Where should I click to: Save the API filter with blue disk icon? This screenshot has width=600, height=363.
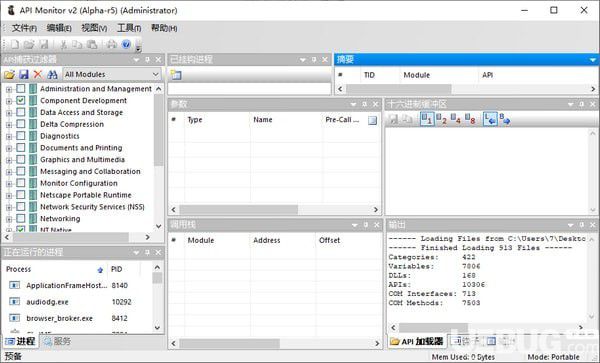[x=24, y=74]
